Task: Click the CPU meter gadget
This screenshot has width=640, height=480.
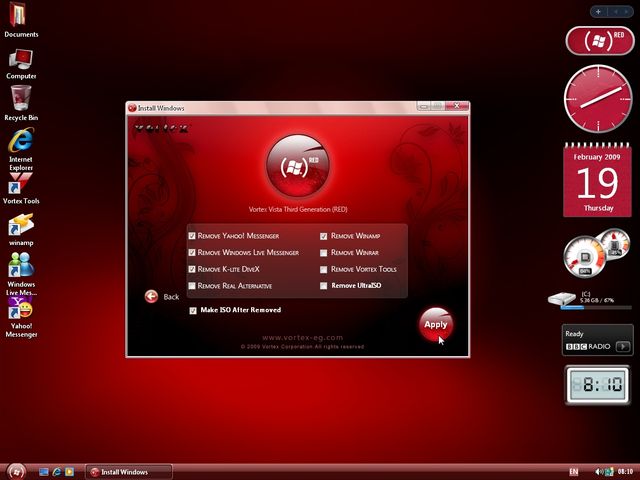Action: tap(596, 253)
